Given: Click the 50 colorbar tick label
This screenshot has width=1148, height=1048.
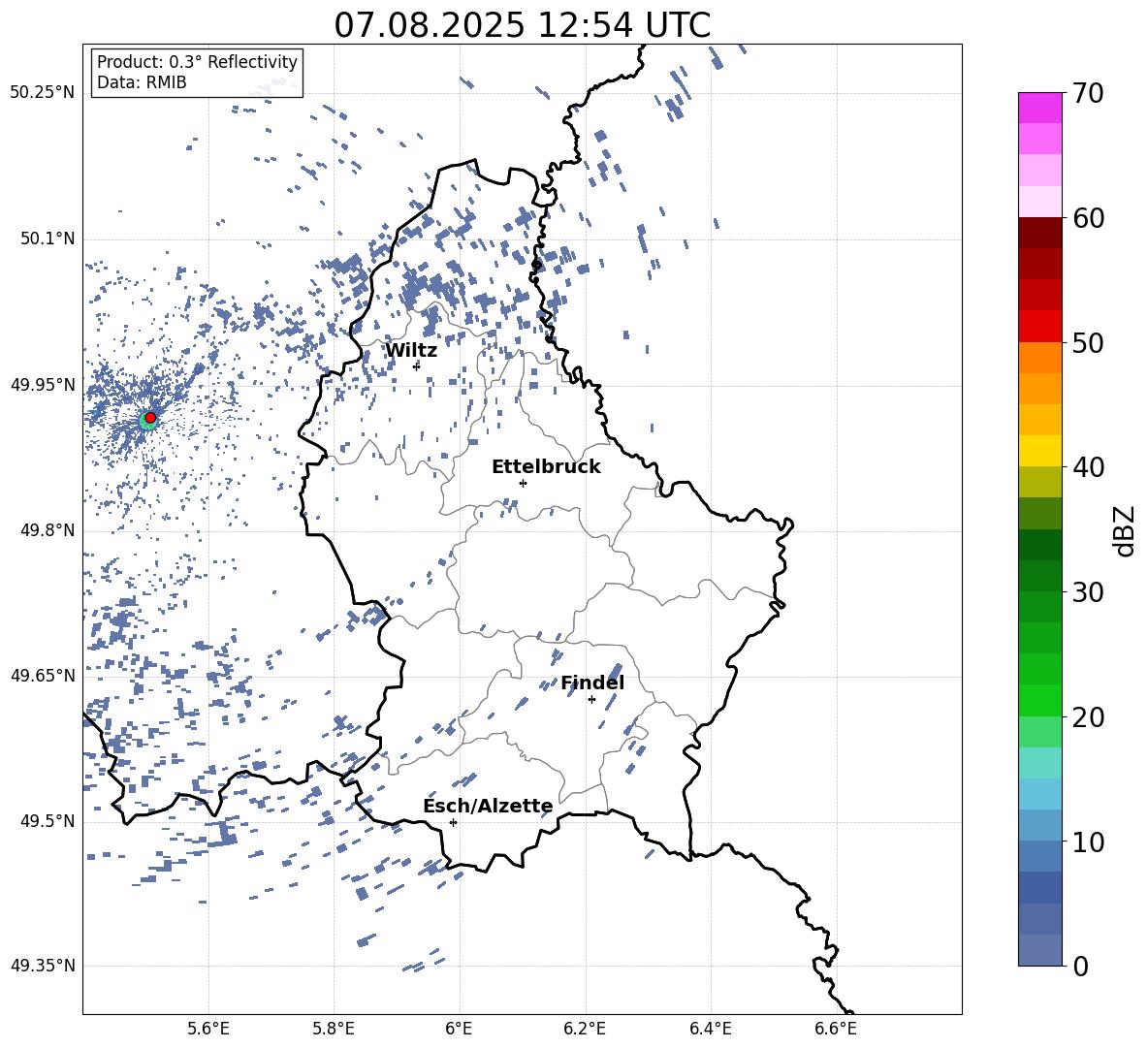Looking at the screenshot, I should 1088,343.
